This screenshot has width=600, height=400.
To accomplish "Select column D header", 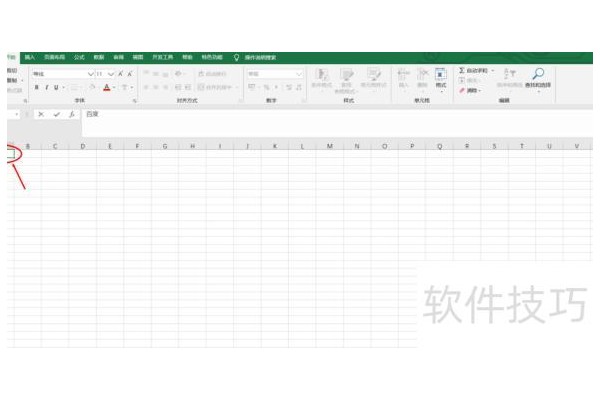I will coord(83,146).
